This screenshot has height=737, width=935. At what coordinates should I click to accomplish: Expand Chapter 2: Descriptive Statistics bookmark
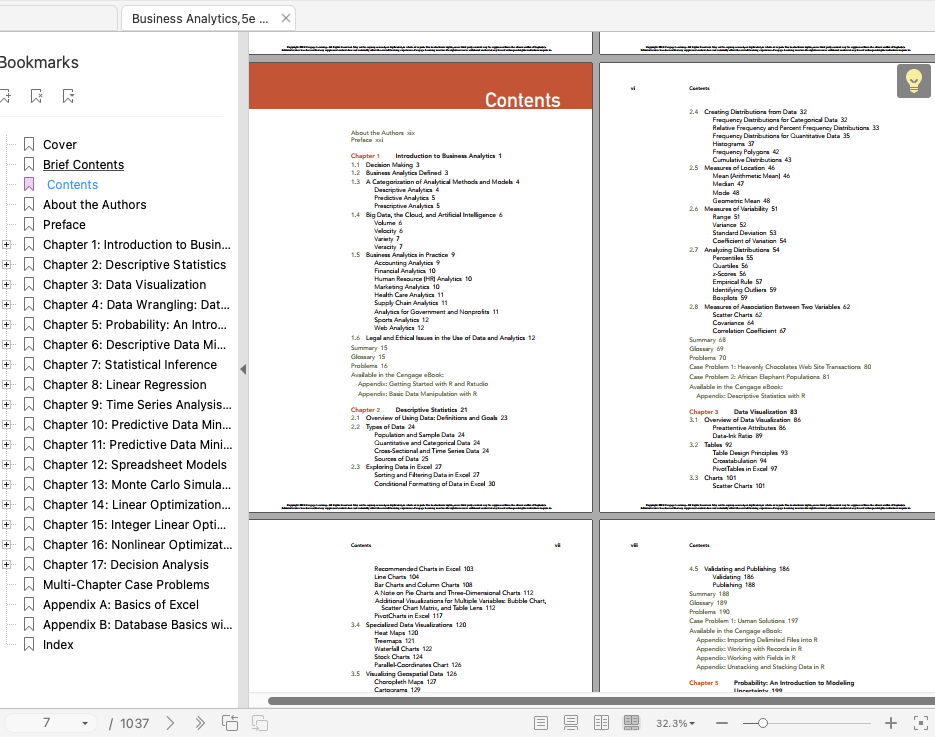[x=6, y=265]
